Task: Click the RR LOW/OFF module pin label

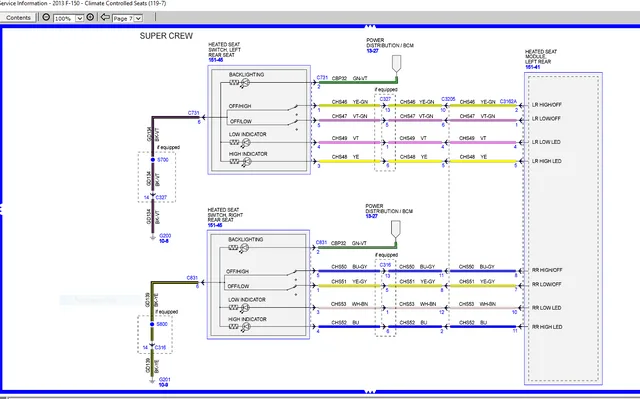Action: (x=547, y=284)
